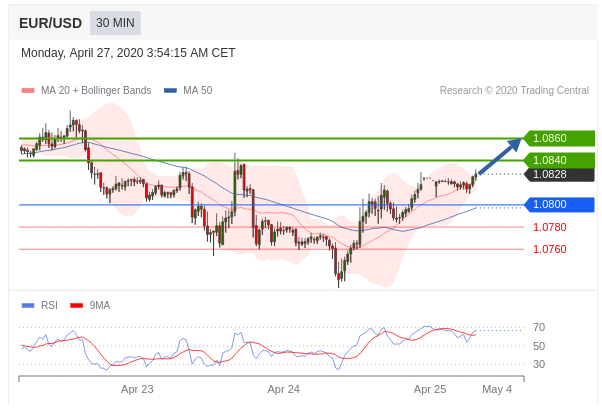Viewport: 602px width, 410px height.
Task: Click the 30 MIN timeframe badge
Action: coord(115,23)
